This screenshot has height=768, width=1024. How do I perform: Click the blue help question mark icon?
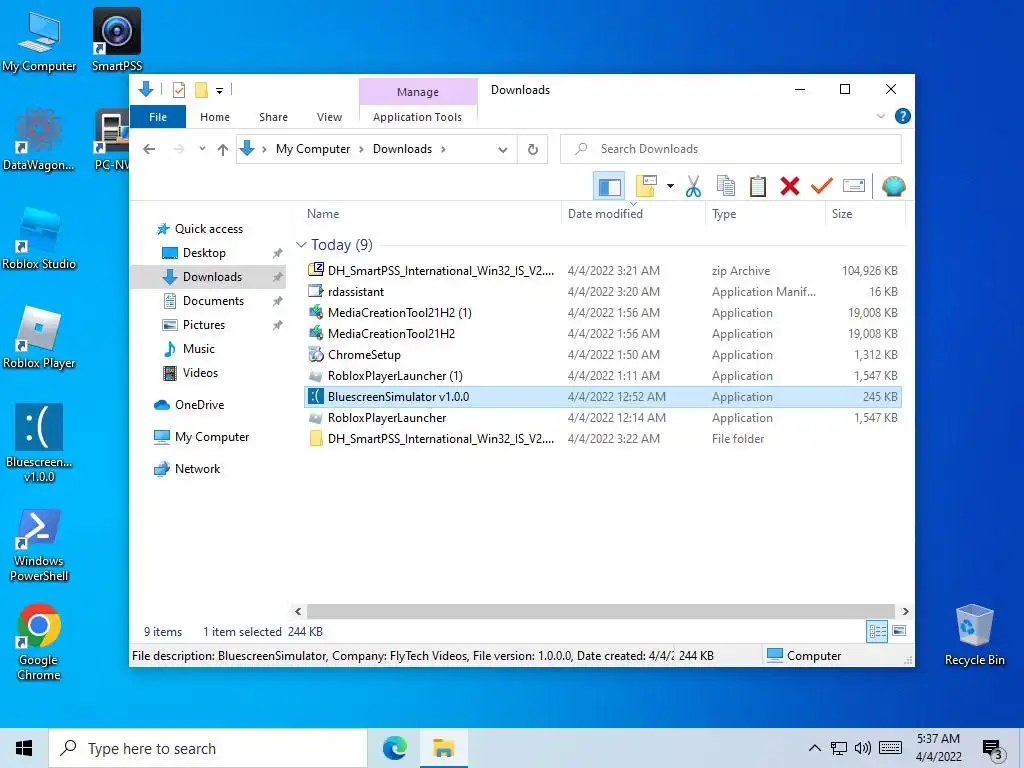tap(903, 116)
